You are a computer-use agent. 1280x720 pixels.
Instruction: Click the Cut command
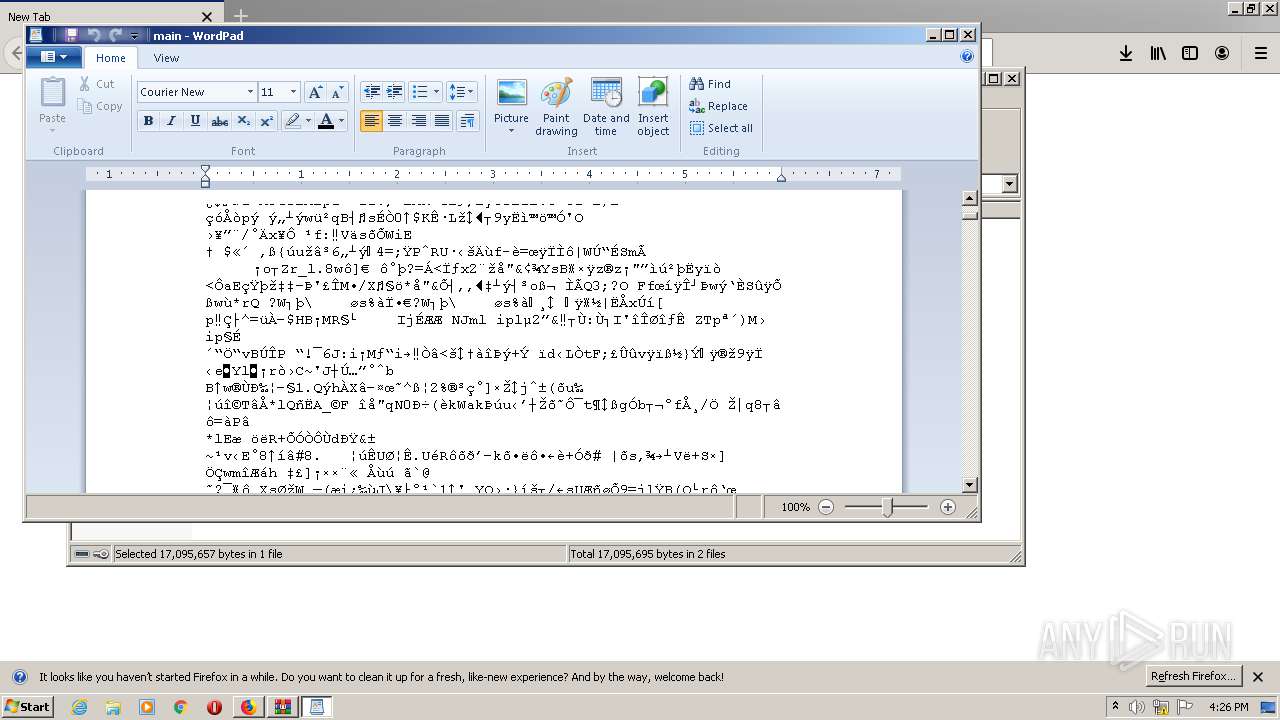click(x=97, y=84)
